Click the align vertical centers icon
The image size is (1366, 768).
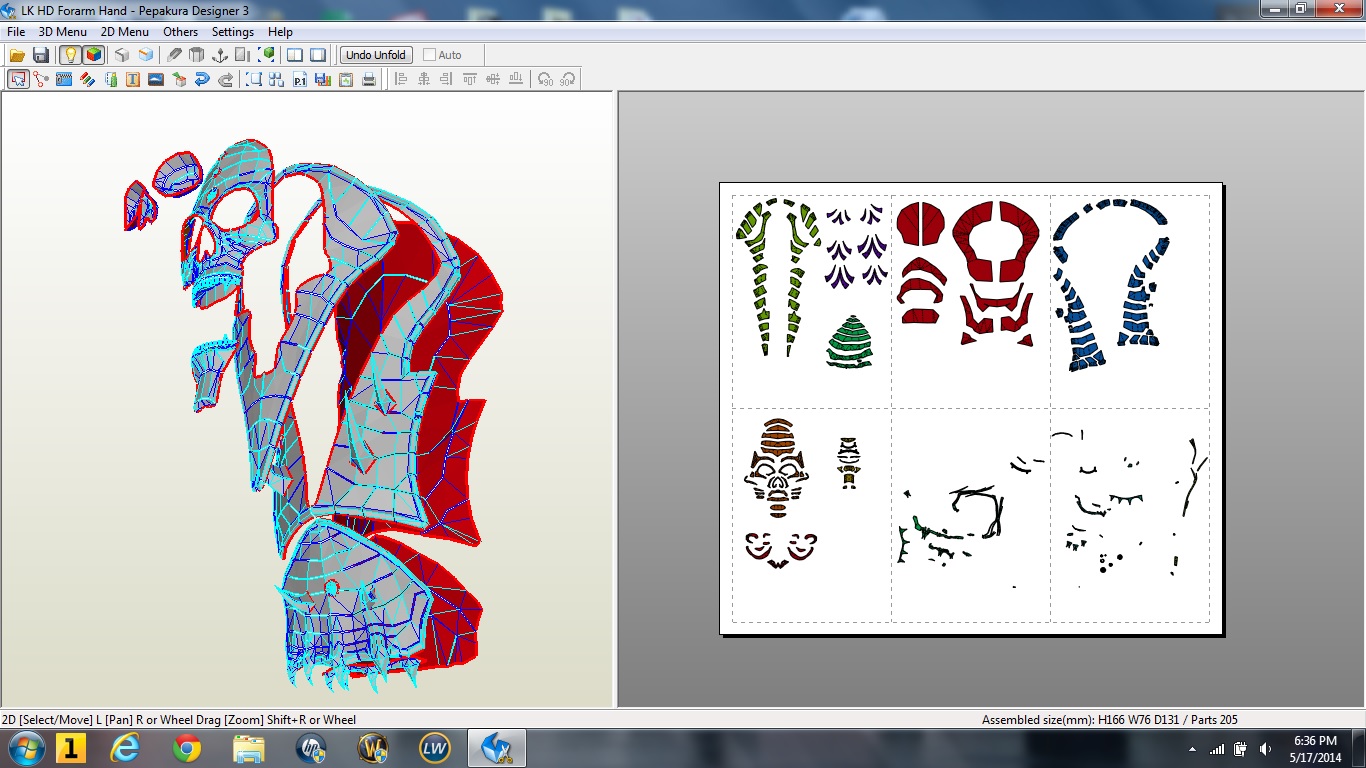click(493, 79)
